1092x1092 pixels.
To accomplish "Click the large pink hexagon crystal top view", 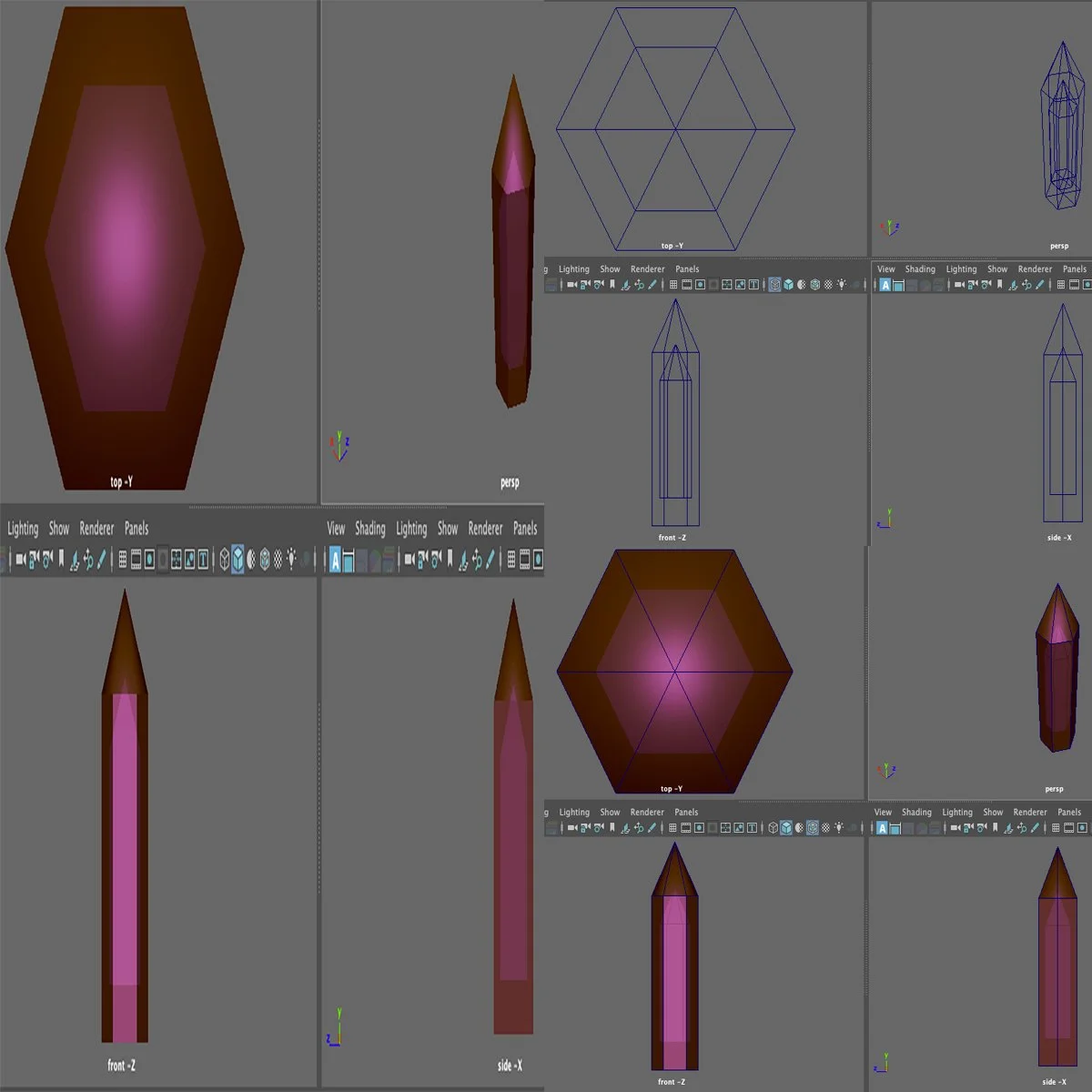I will [125, 248].
